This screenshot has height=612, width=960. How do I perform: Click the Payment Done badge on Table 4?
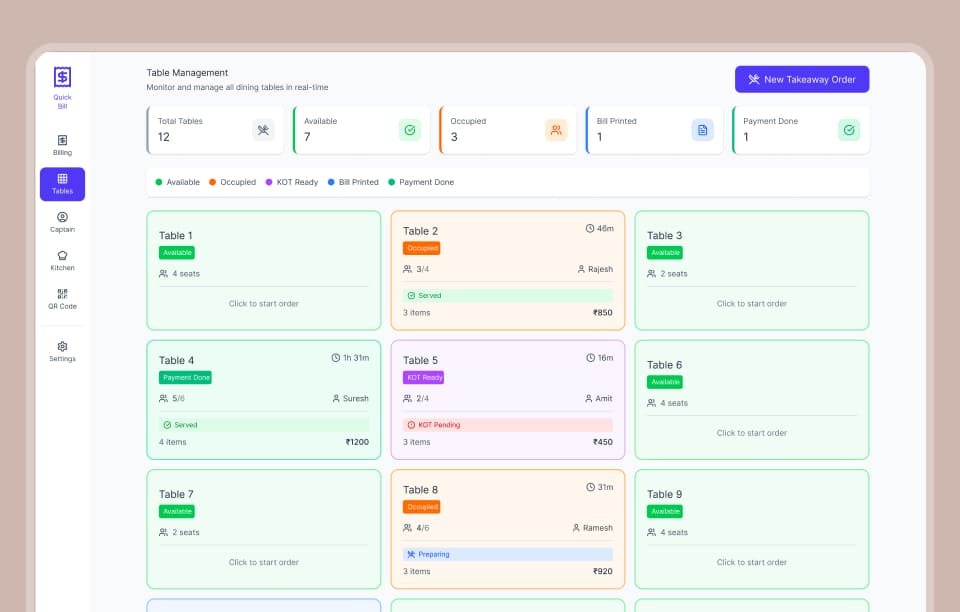point(186,378)
